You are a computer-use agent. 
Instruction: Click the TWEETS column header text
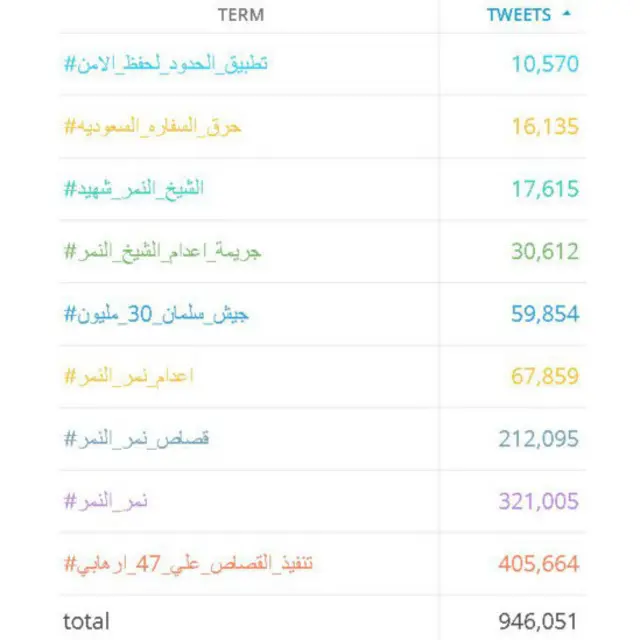tap(518, 15)
